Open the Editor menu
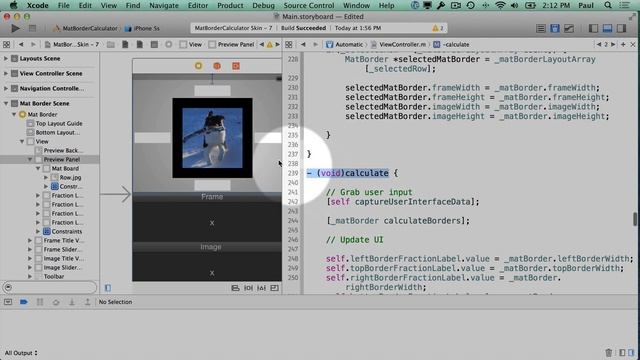 point(198,5)
